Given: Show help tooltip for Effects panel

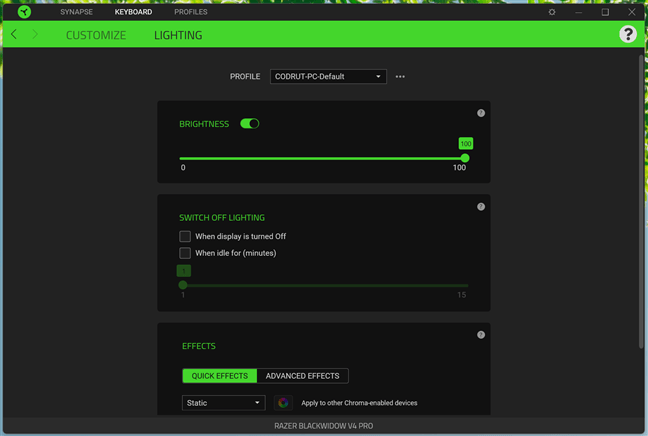Looking at the screenshot, I should point(481,335).
